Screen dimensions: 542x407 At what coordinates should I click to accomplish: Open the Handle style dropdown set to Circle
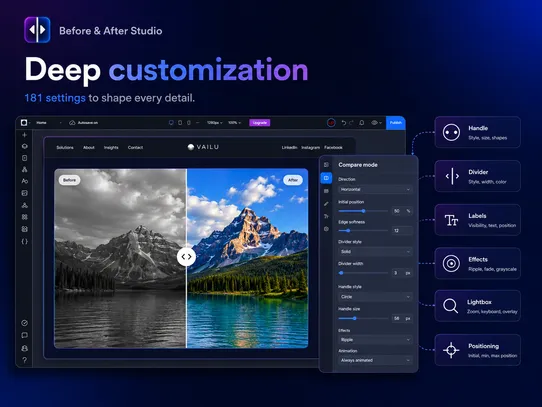tap(375, 297)
